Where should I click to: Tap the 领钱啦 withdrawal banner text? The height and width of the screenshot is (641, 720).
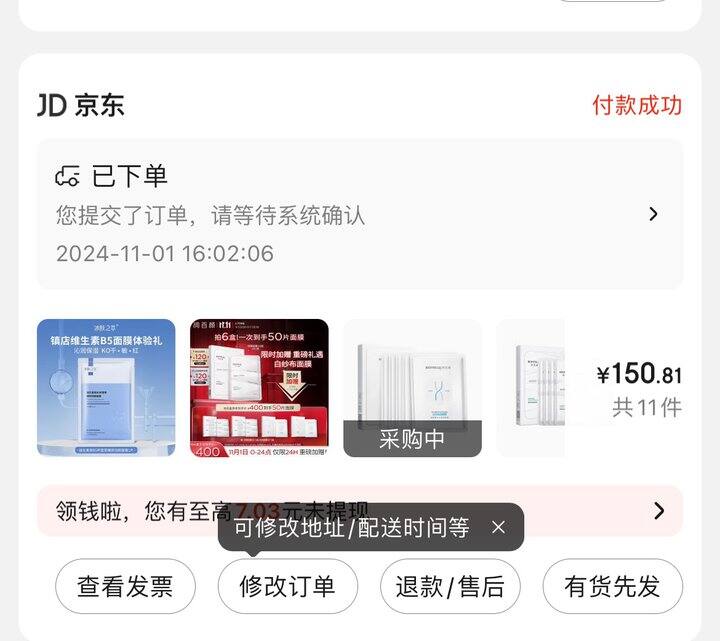point(212,511)
